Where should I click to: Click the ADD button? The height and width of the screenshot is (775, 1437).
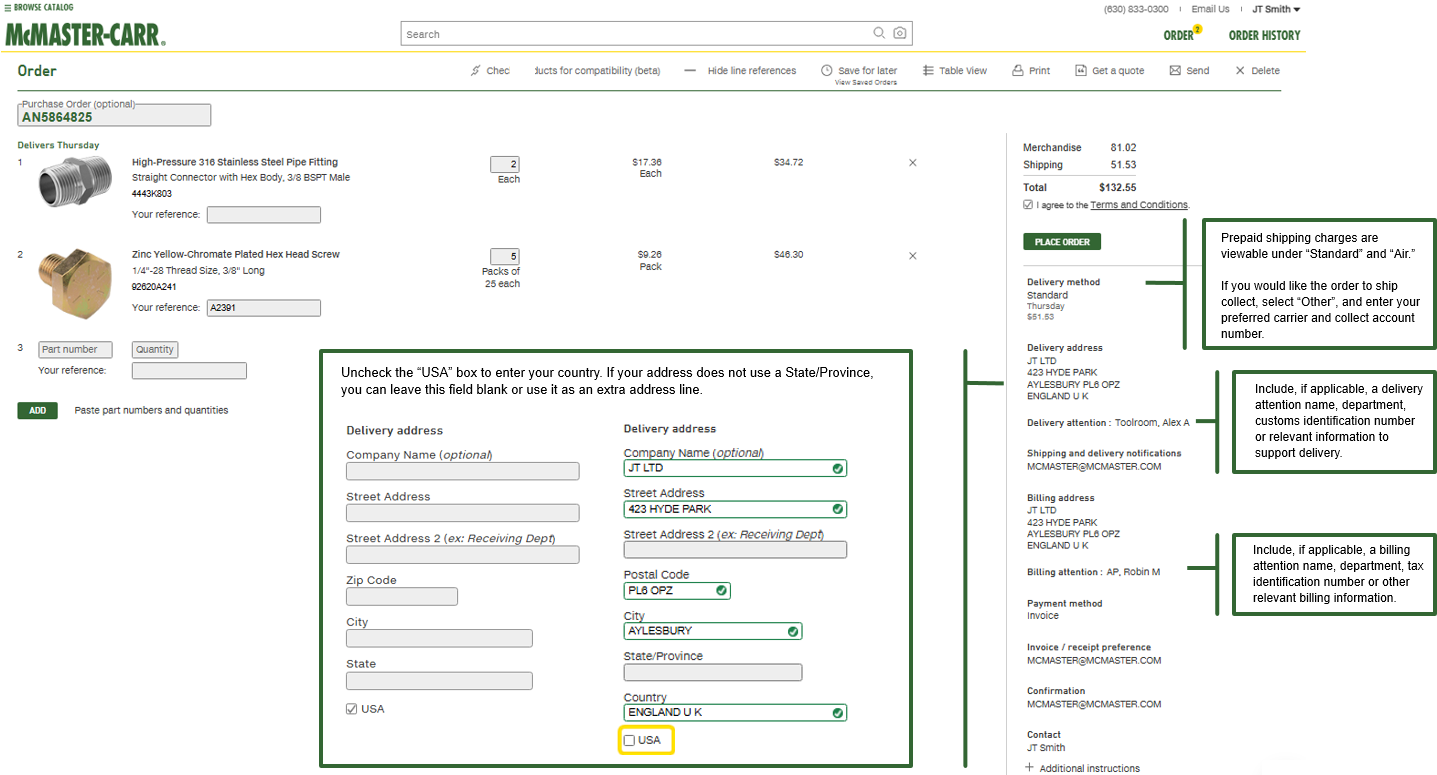(x=37, y=410)
